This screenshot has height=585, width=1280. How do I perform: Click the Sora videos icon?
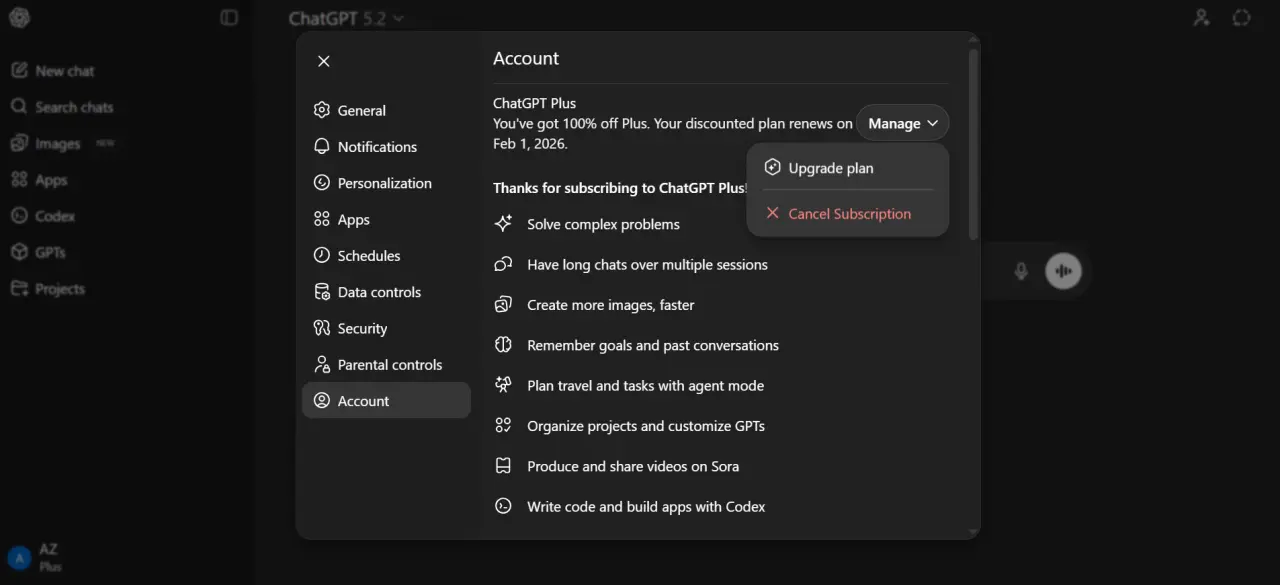click(x=504, y=466)
